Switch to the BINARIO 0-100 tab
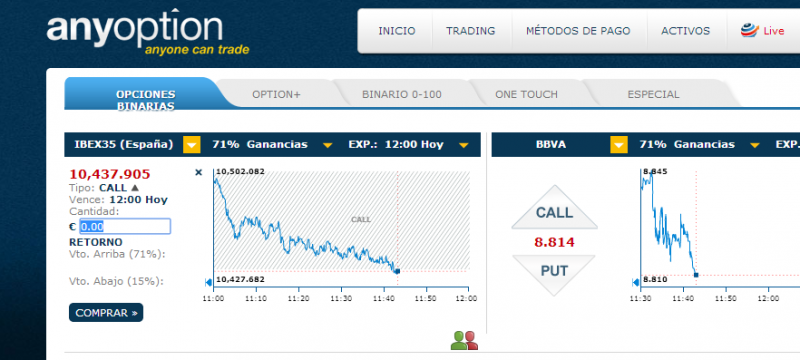Viewport: 800px width, 360px height. pos(402,94)
